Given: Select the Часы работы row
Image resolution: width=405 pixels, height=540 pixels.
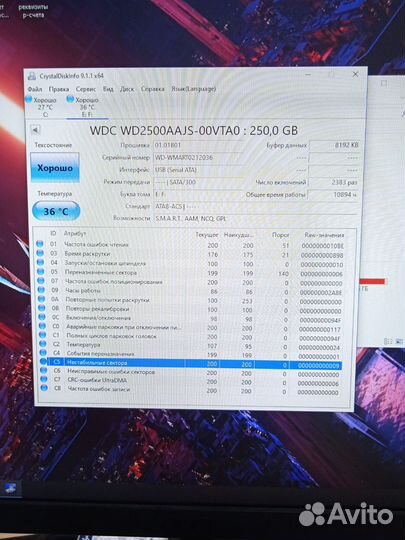Looking at the screenshot, I should (190, 291).
